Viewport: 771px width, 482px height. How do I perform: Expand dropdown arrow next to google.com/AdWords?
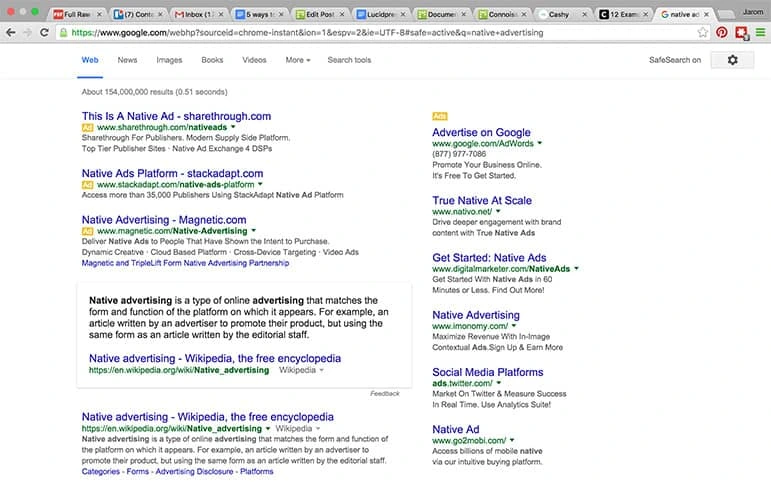(539, 144)
